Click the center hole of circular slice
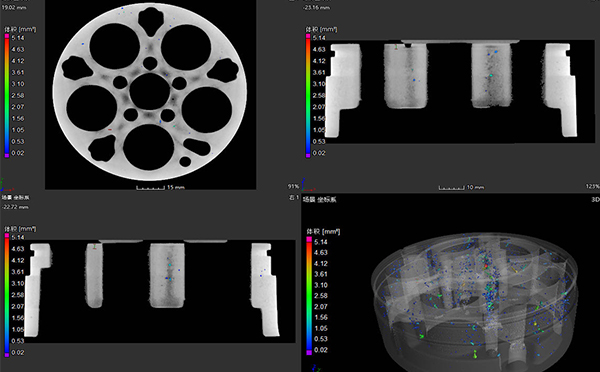The height and width of the screenshot is (372, 600). (150, 91)
